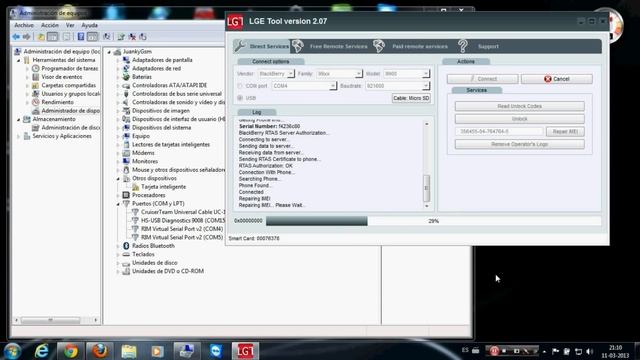Click the Forward arrow in Computer Management toolbar
Image resolution: width=640 pixels, height=360 pixels.
27,37
